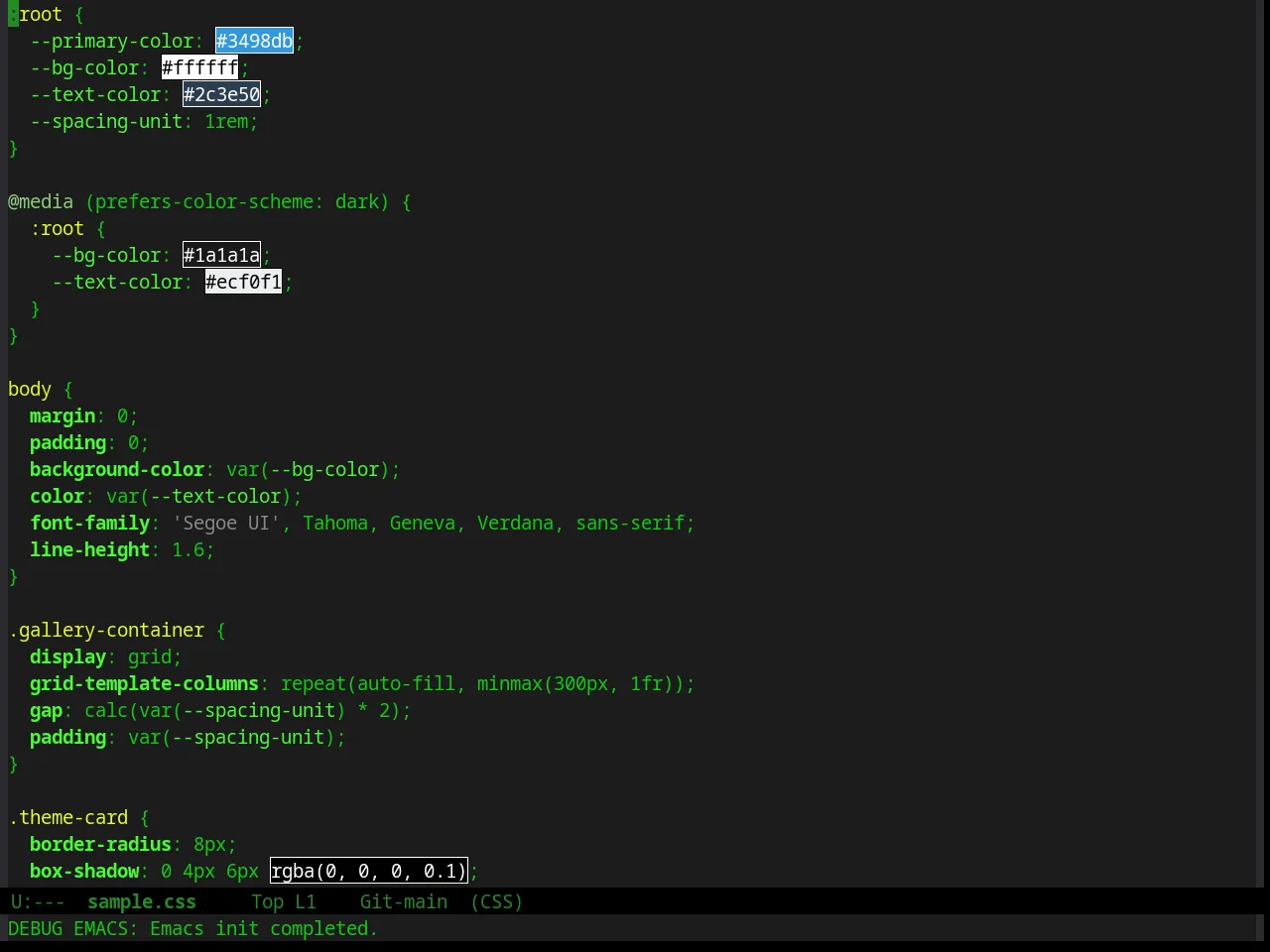
Task: Click the 'grid-template-columns' property
Action: (145, 683)
